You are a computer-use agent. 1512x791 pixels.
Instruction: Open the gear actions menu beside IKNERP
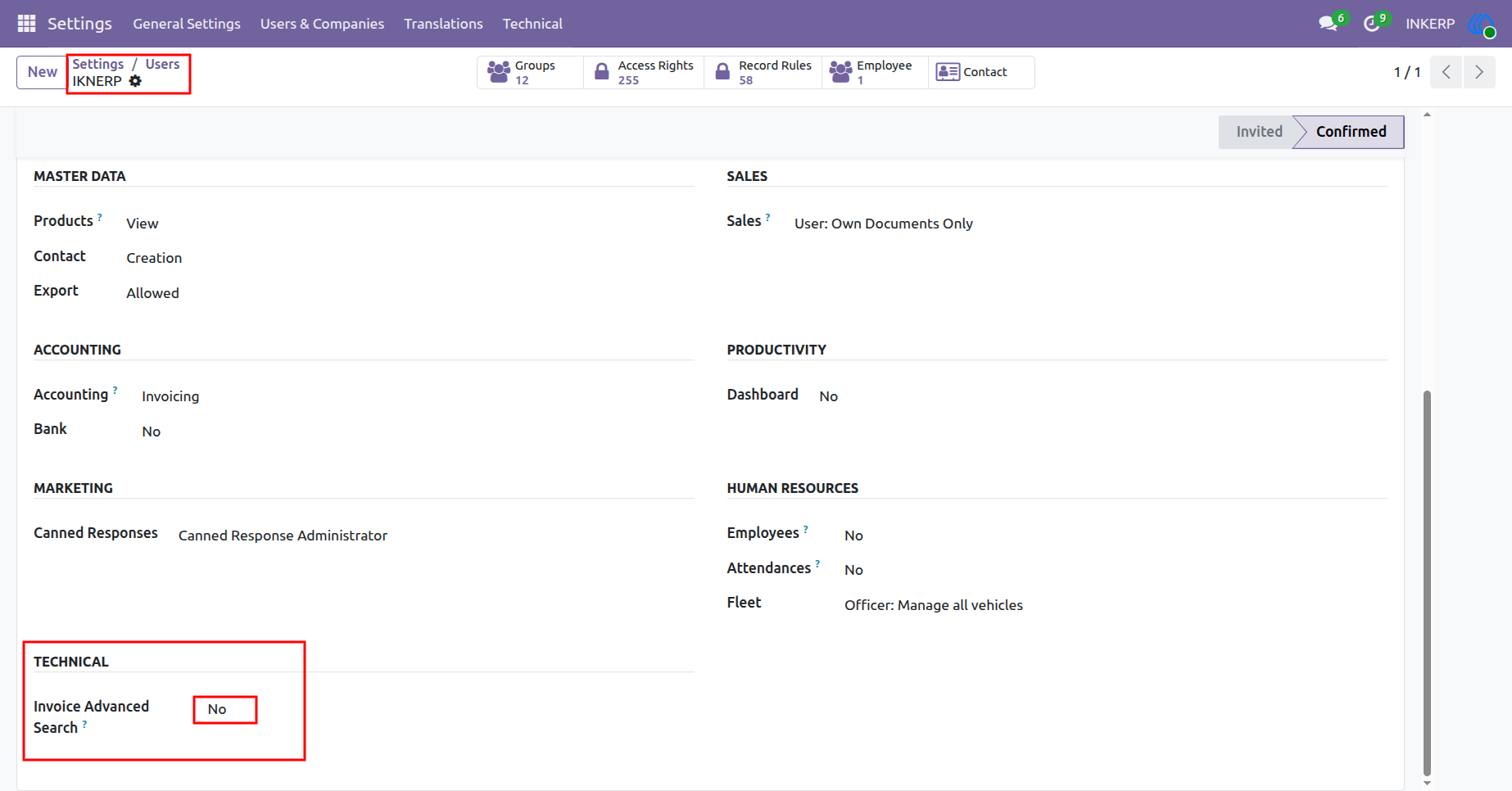coord(135,81)
